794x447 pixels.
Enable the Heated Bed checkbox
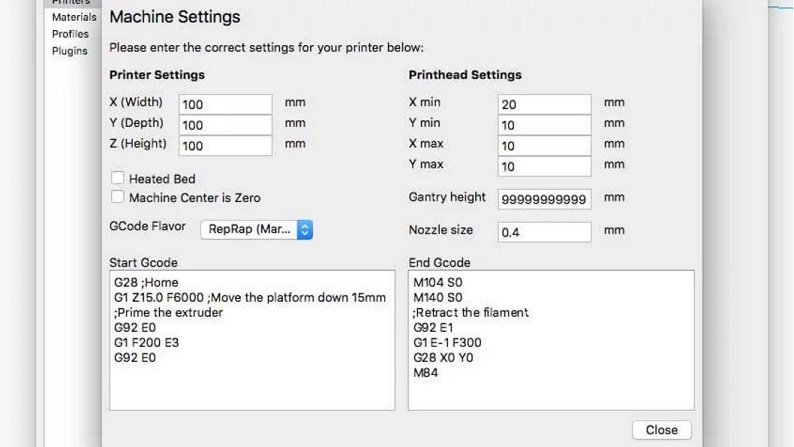(117, 178)
